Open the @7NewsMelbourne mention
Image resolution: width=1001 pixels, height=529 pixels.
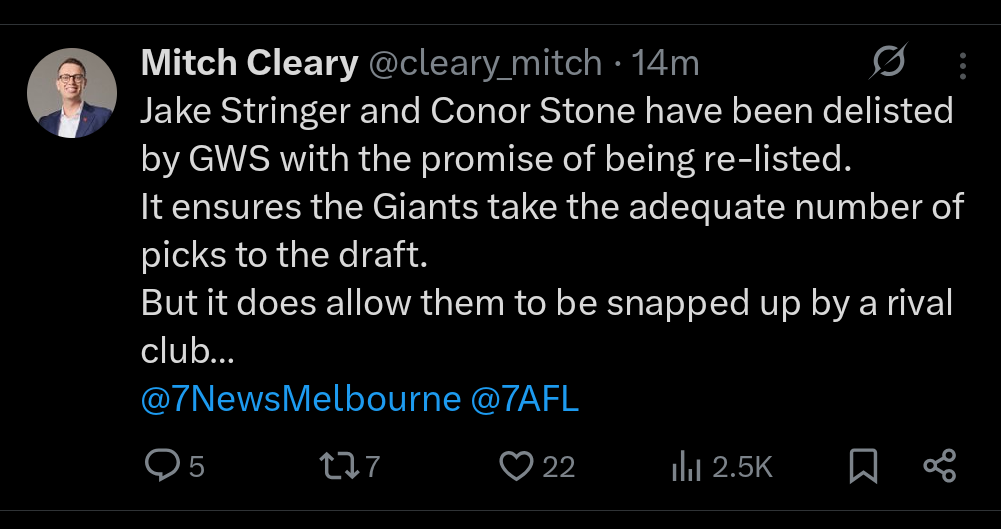pos(300,400)
